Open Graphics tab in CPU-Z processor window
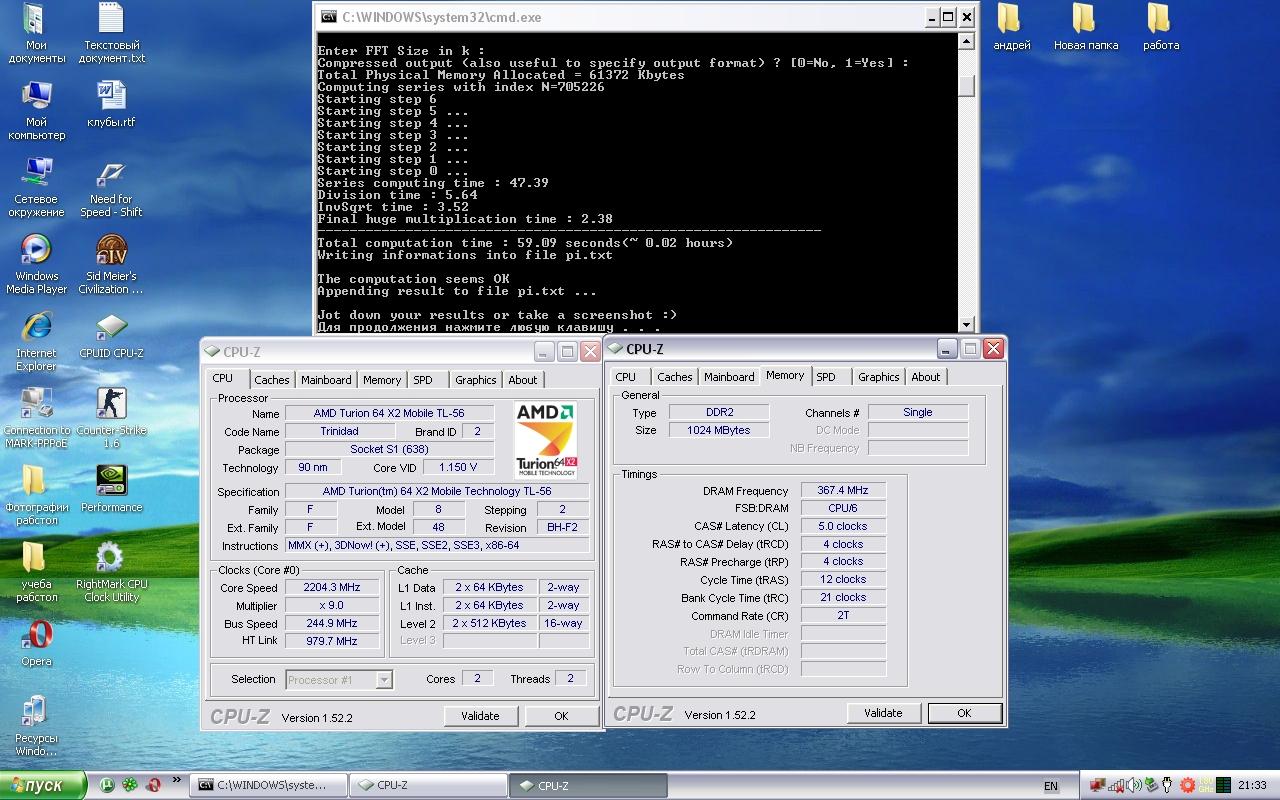This screenshot has width=1280, height=800. (475, 380)
